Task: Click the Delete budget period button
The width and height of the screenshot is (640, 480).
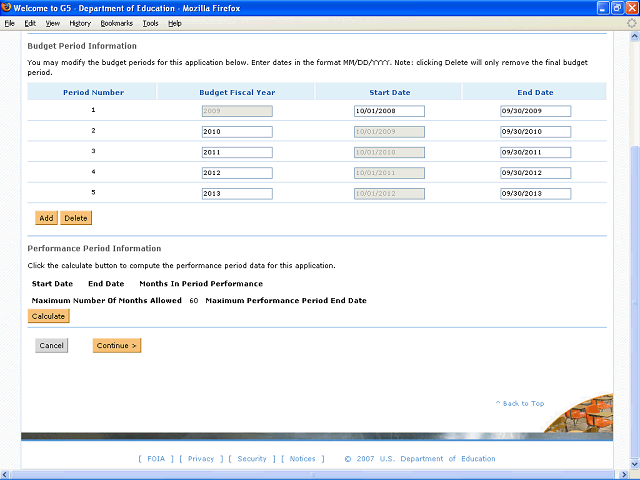Action: pyautogui.click(x=76, y=218)
